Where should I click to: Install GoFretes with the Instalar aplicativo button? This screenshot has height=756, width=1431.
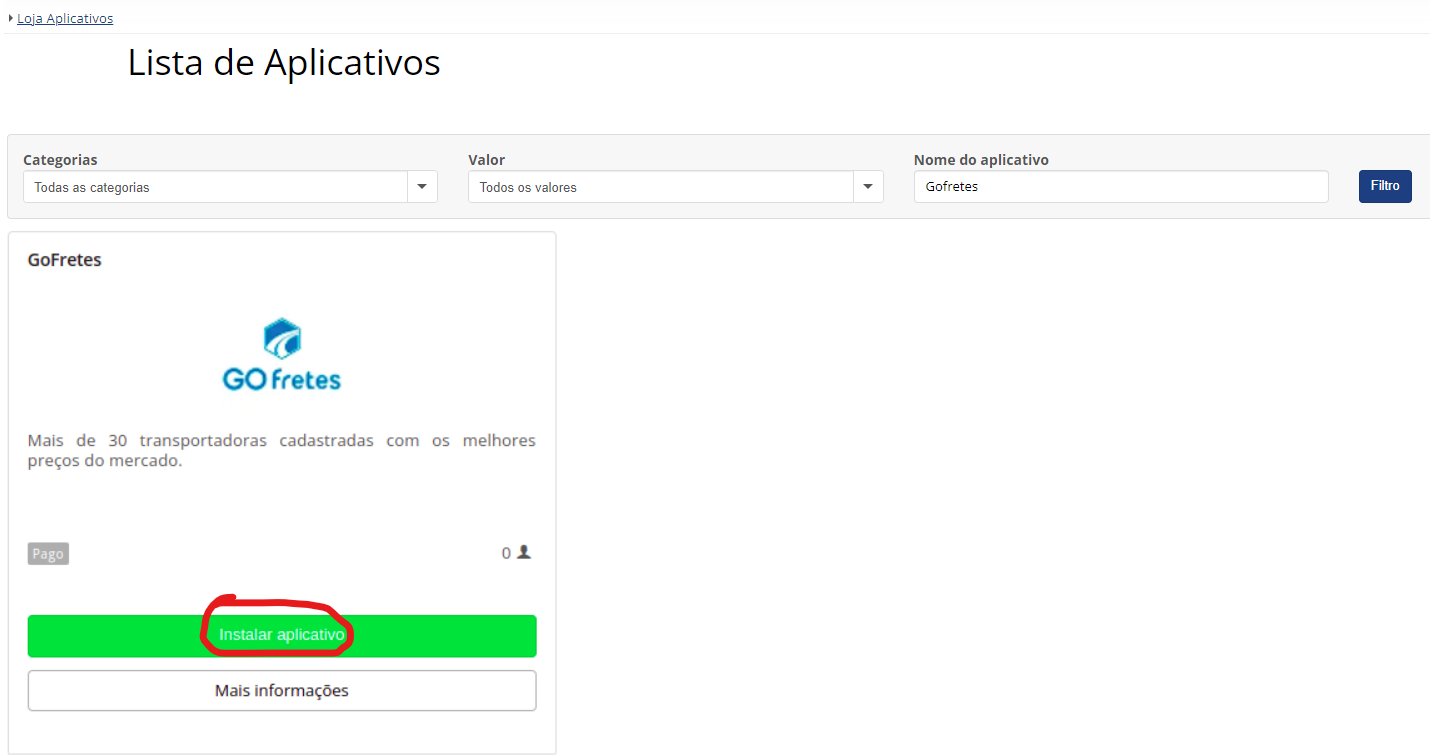pyautogui.click(x=282, y=636)
